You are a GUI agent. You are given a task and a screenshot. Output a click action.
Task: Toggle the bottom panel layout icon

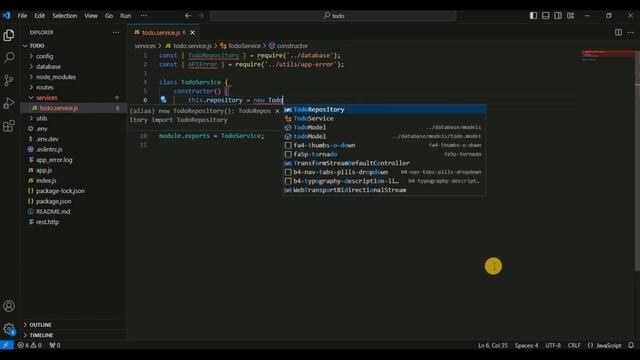click(x=546, y=16)
